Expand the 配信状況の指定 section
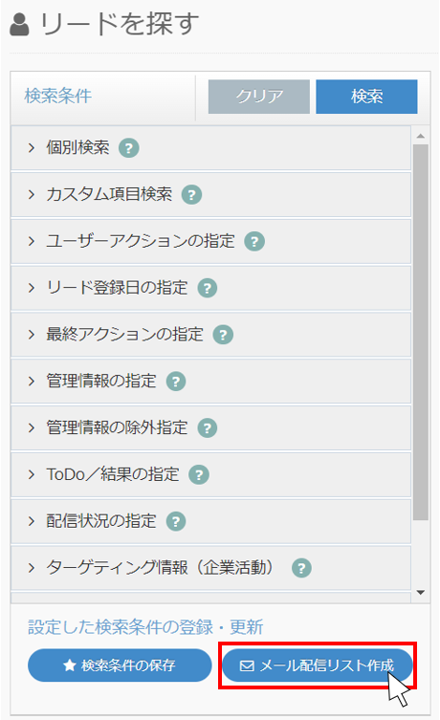 click(211, 521)
